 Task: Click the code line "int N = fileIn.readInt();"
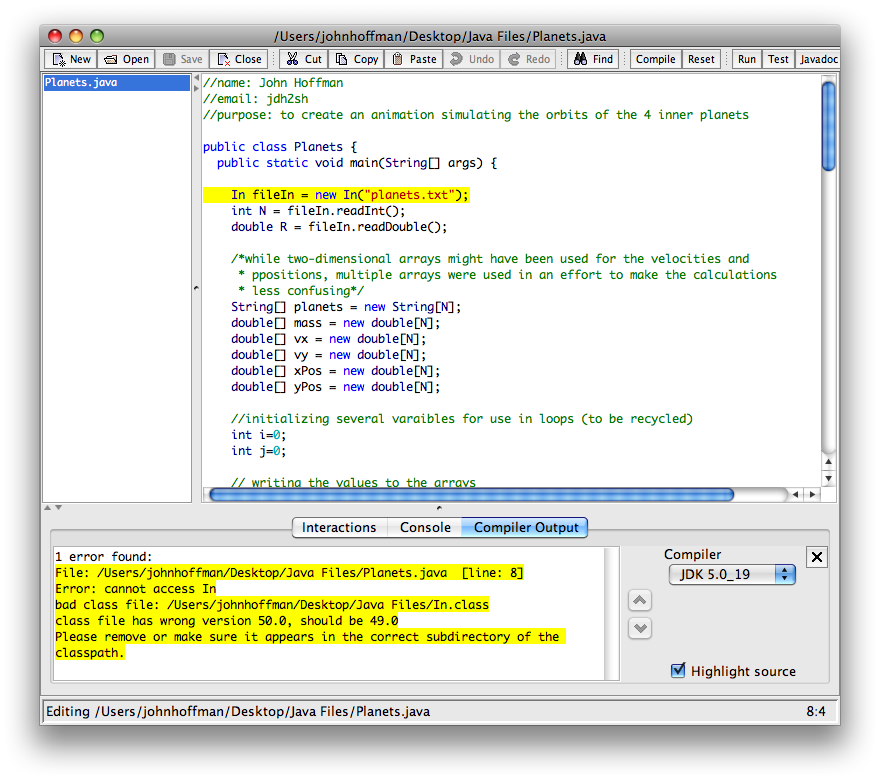pos(318,211)
